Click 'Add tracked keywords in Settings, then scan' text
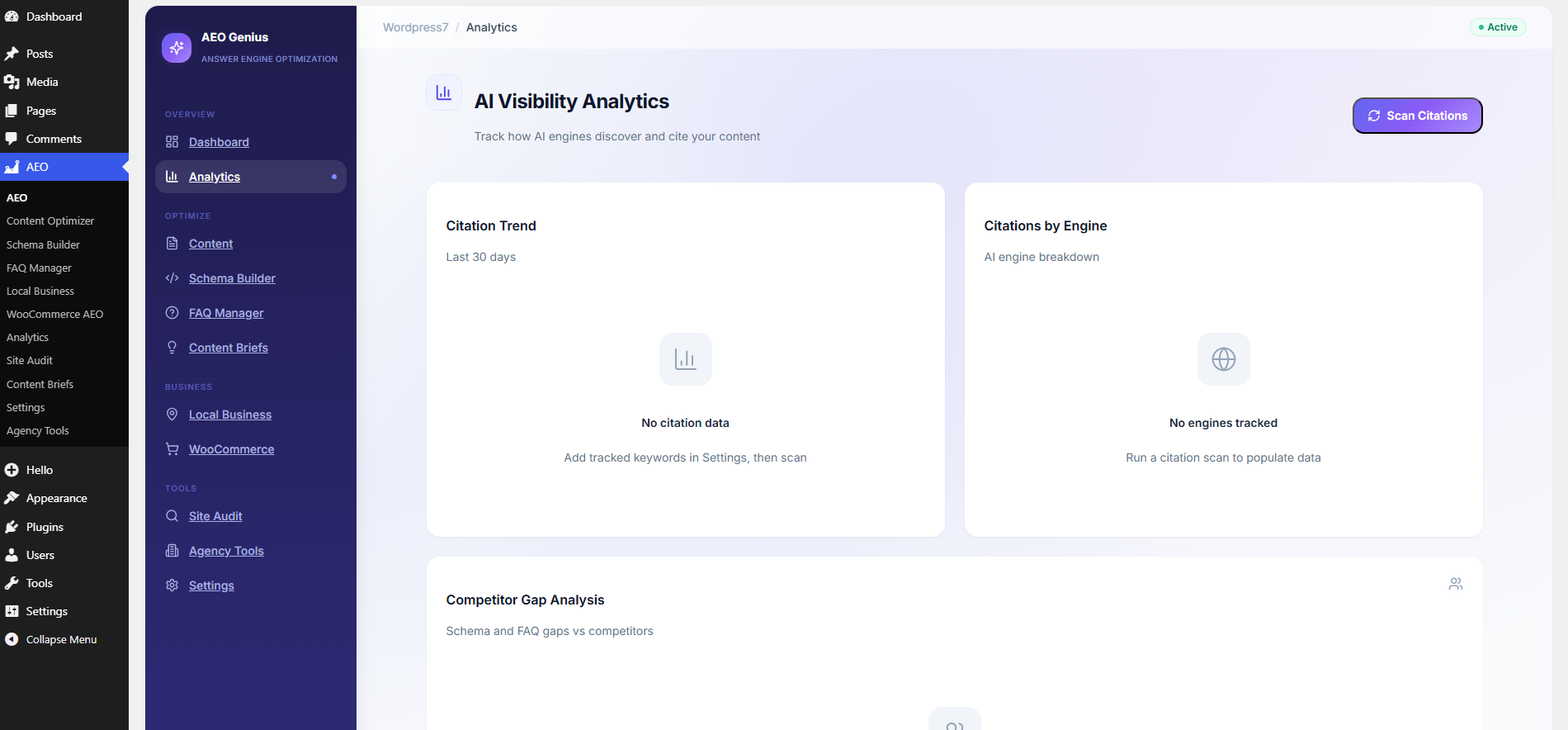Viewport: 1568px width, 730px height. click(x=685, y=457)
